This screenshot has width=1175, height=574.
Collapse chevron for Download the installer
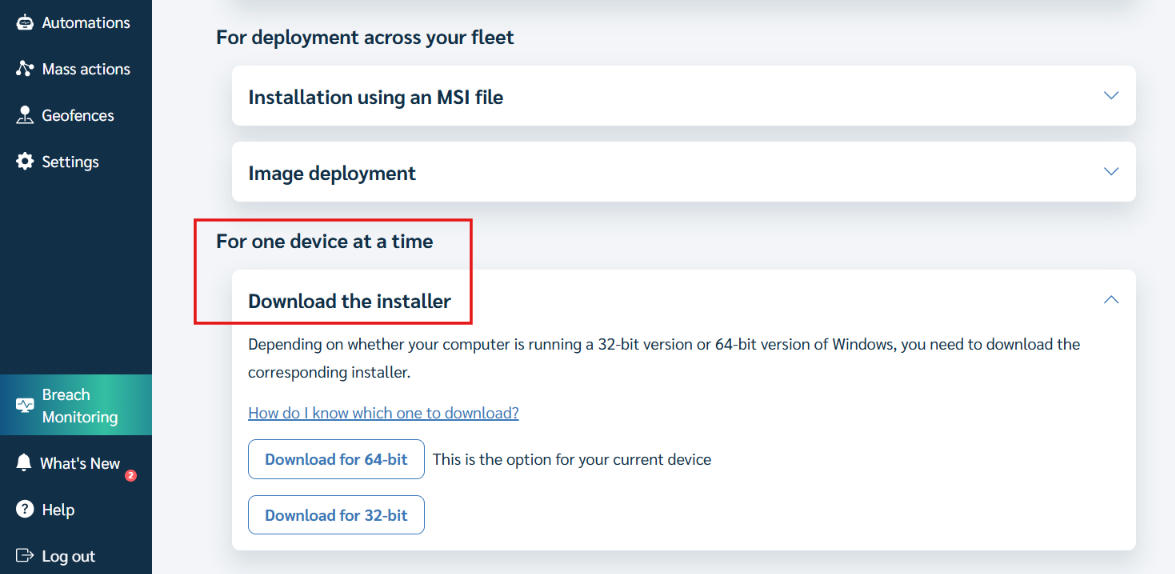coord(1111,300)
